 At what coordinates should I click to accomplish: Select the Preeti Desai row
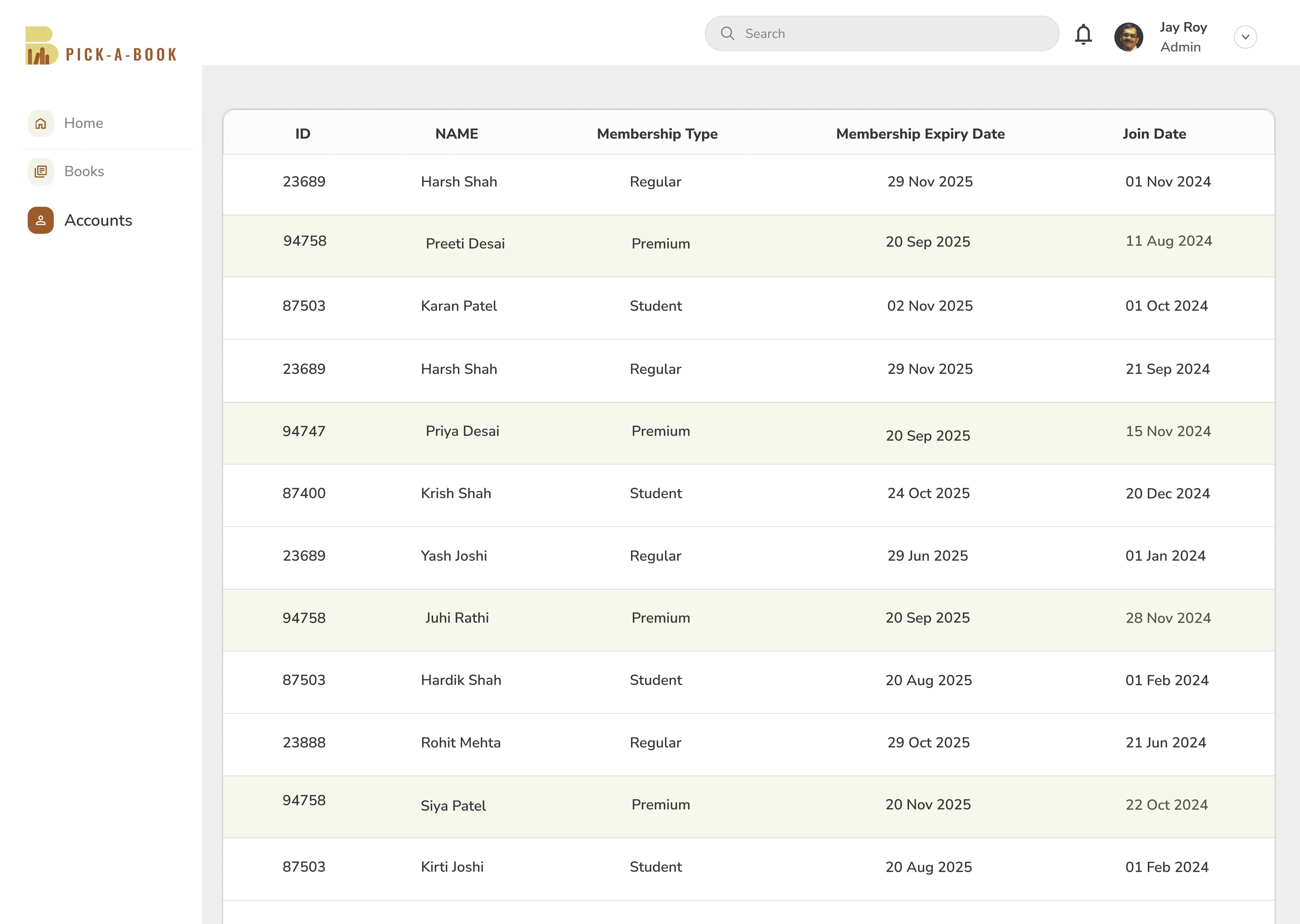click(465, 243)
